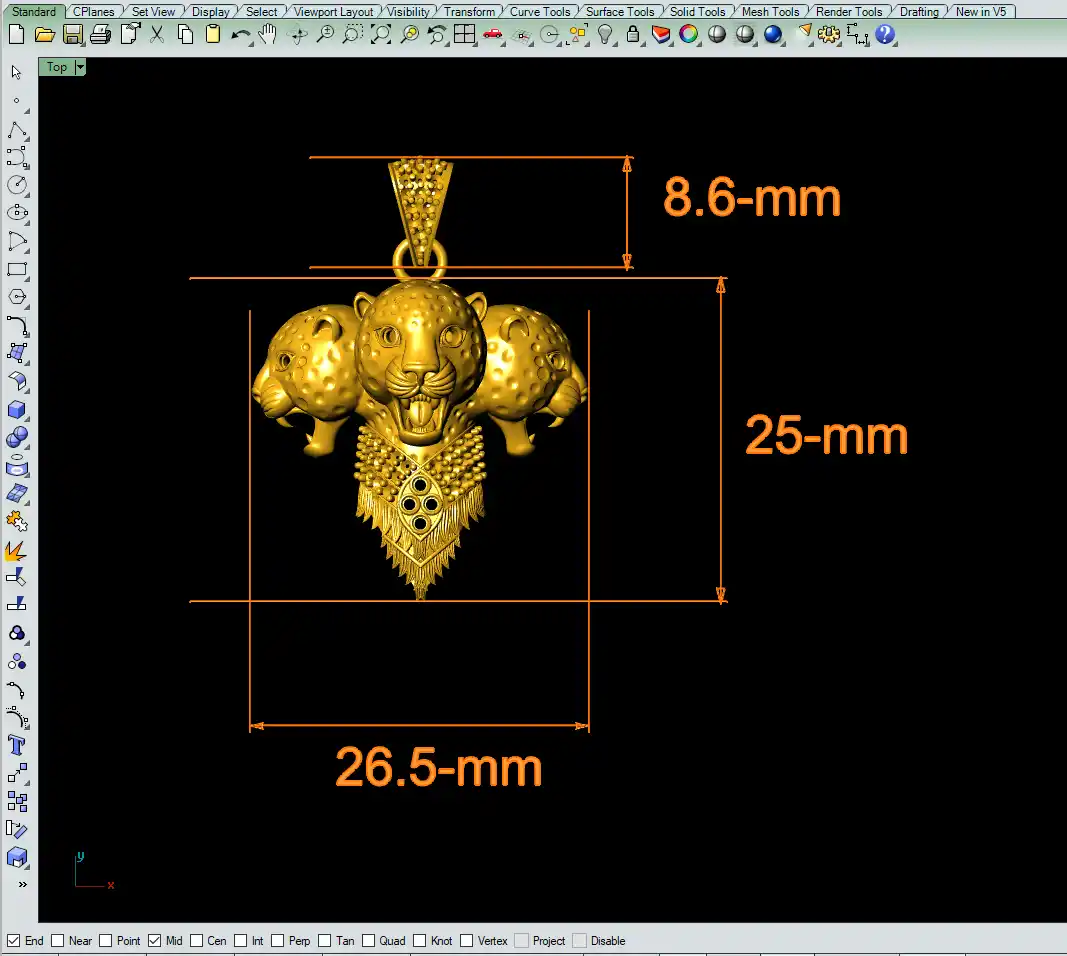Uncheck the Mid object snap
The width and height of the screenshot is (1067, 956).
(x=154, y=941)
